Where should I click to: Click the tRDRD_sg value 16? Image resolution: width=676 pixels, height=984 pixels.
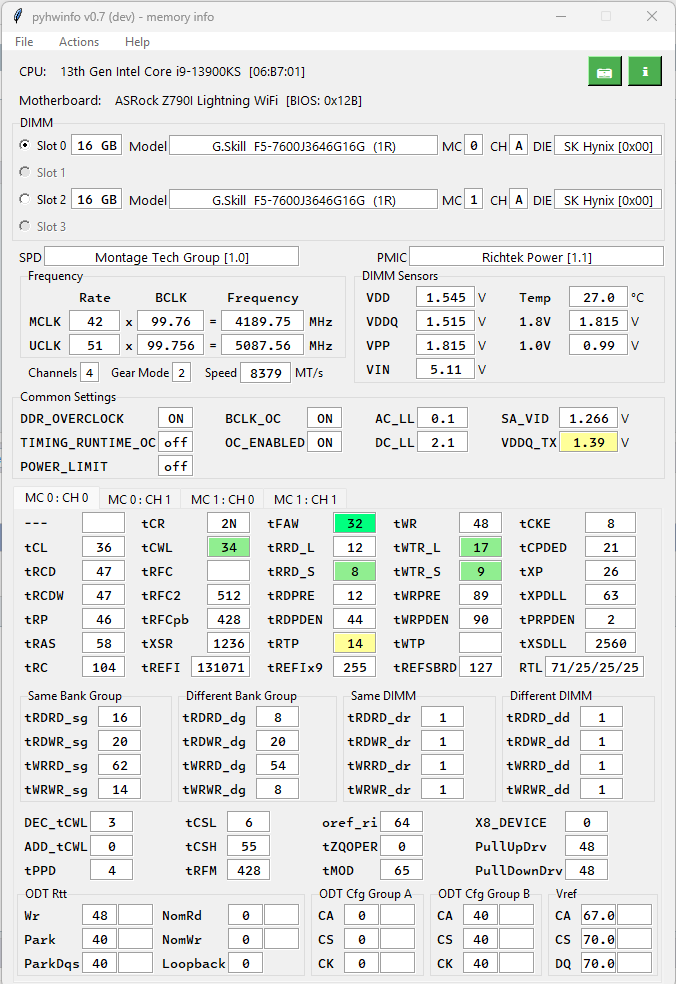120,717
